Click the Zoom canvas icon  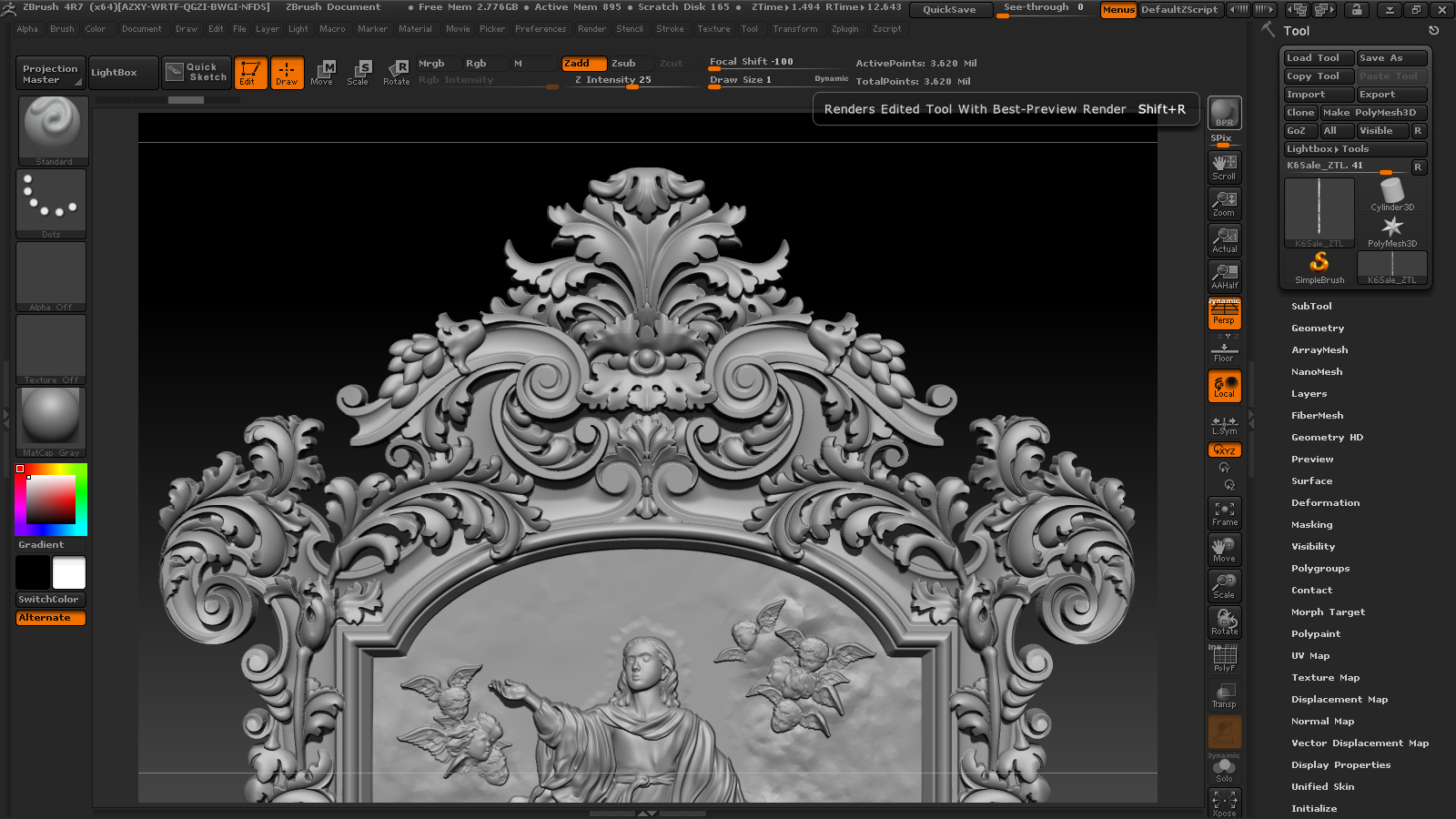tap(1224, 203)
